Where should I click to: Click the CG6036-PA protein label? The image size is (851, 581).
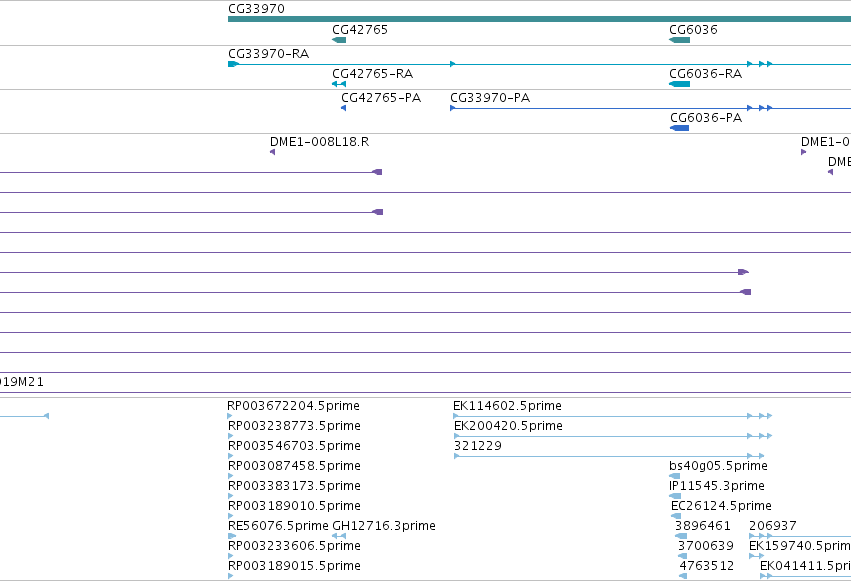coord(706,118)
